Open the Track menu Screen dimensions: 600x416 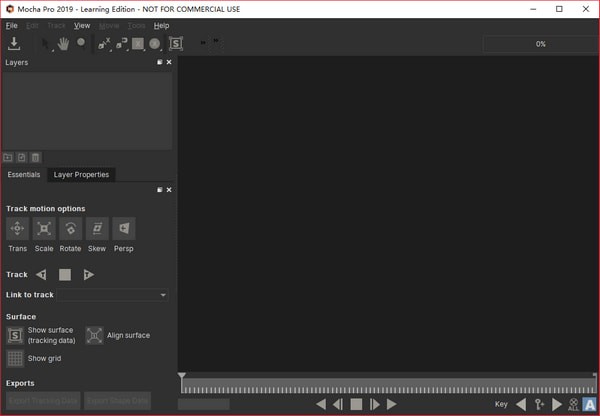(x=56, y=26)
